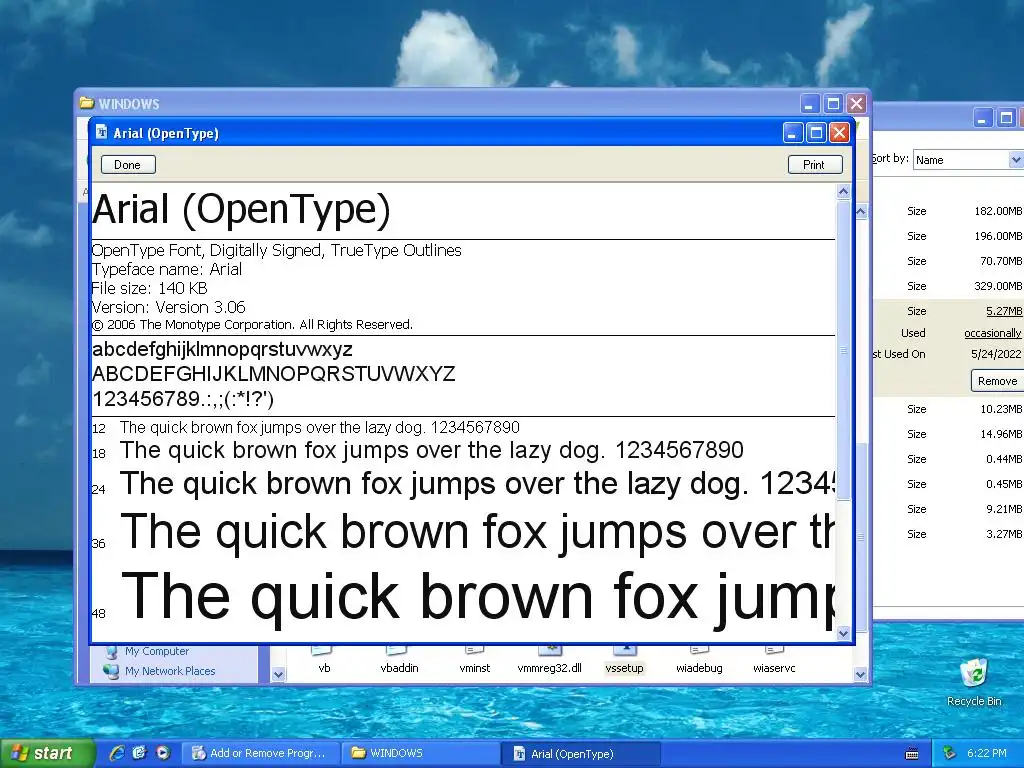Click the Print button in font viewer
This screenshot has width=1024, height=768.
click(x=814, y=165)
